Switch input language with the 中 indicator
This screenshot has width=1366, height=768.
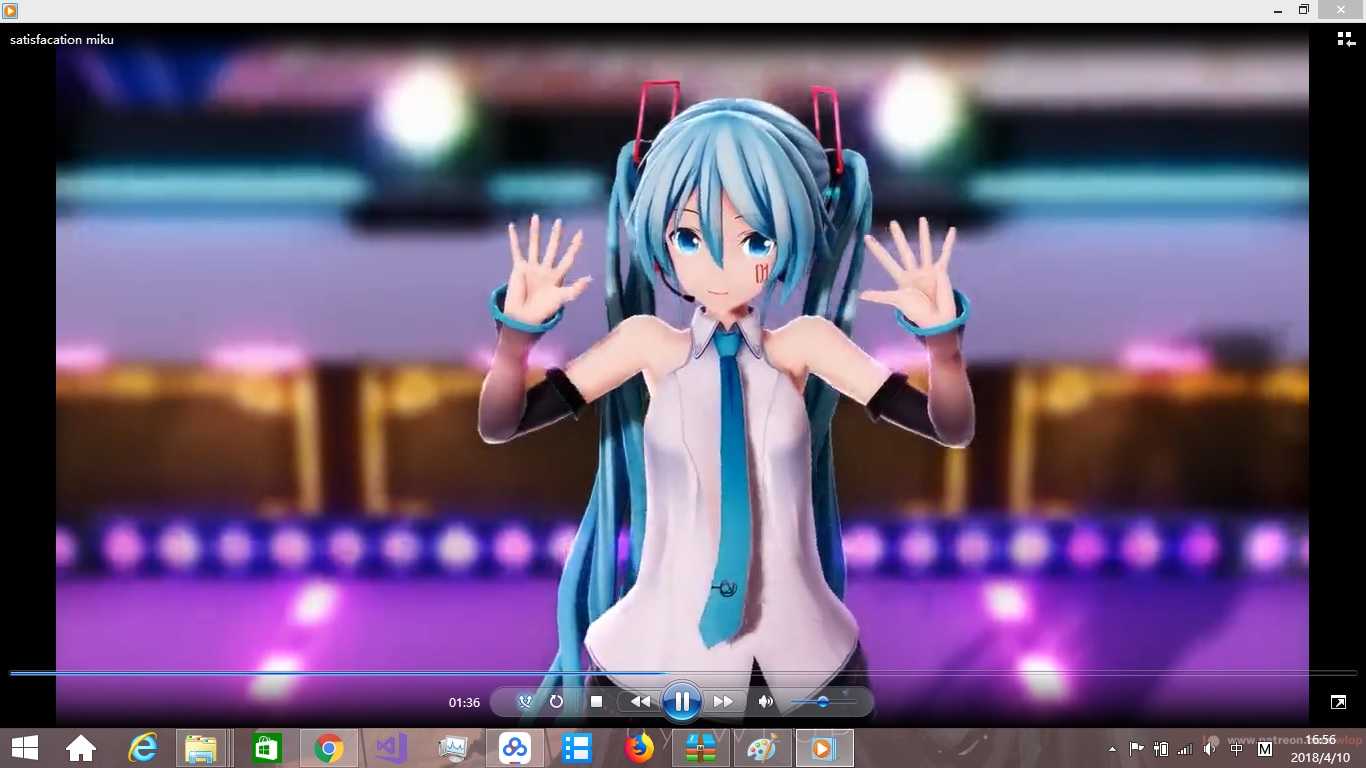click(x=1237, y=749)
